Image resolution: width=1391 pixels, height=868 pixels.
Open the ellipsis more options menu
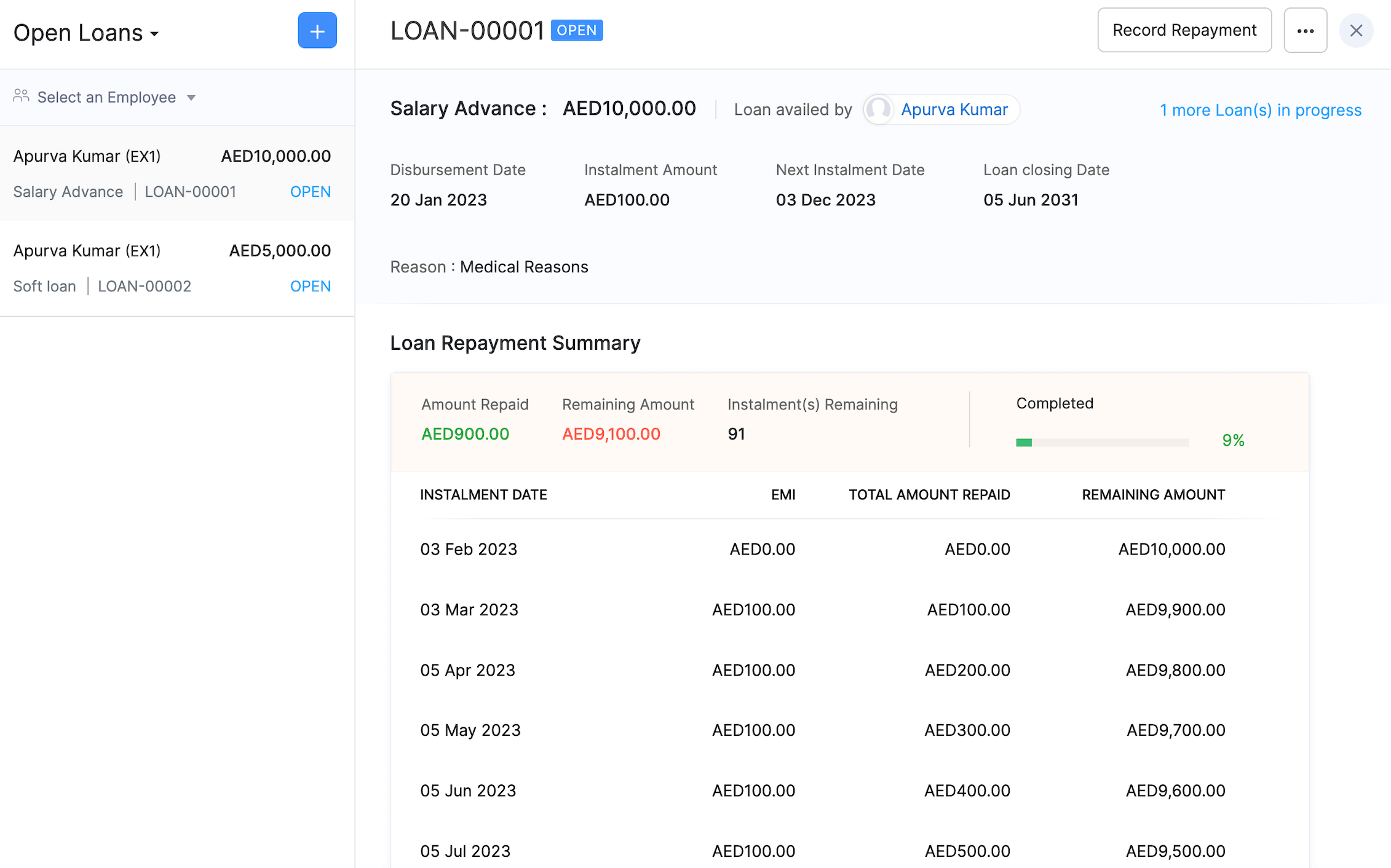coord(1305,30)
